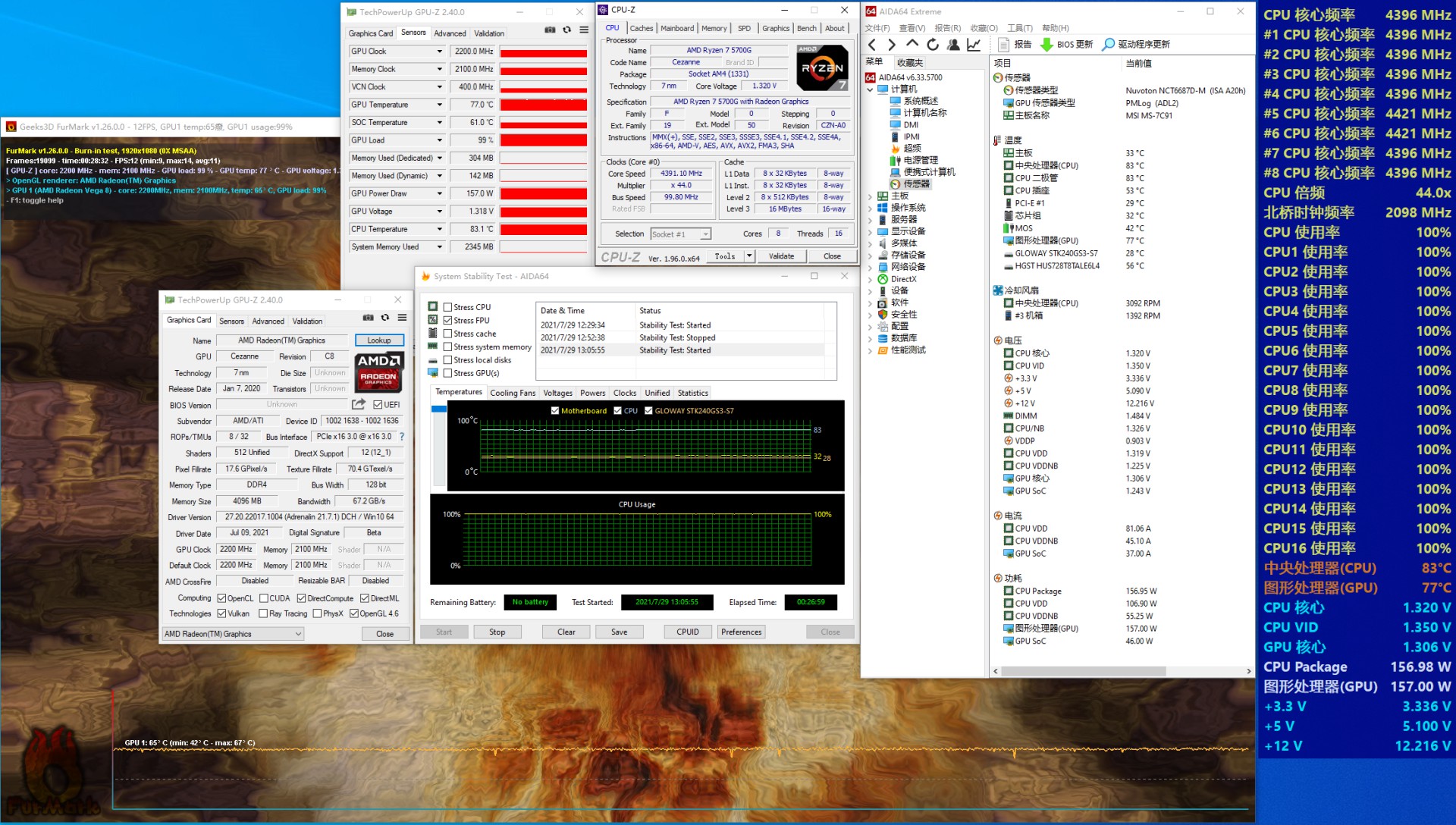Screen dimensions: 1456x825
Task: Disable the Stress FPU checkbox
Action: [449, 320]
